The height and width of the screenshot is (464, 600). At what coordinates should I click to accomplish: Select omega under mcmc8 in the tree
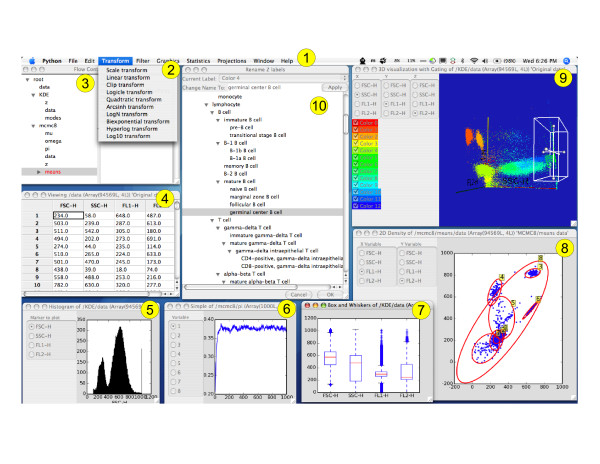(x=53, y=141)
